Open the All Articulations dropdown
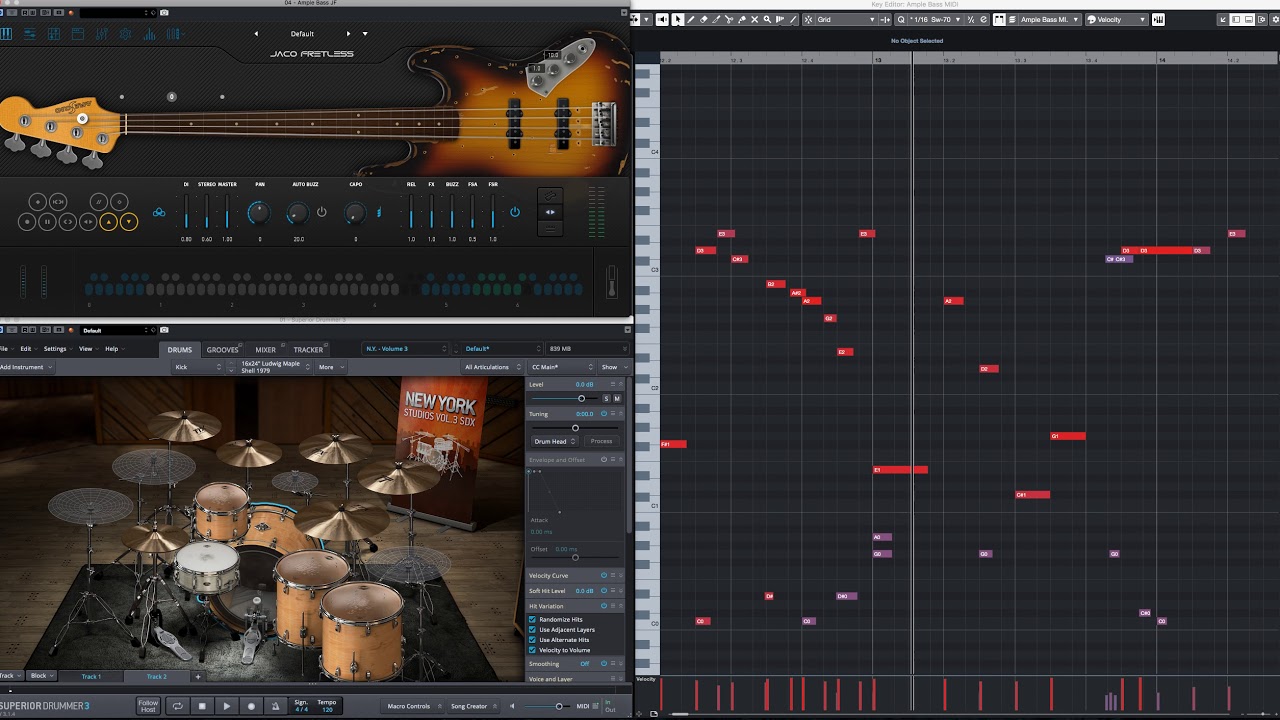 (492, 367)
